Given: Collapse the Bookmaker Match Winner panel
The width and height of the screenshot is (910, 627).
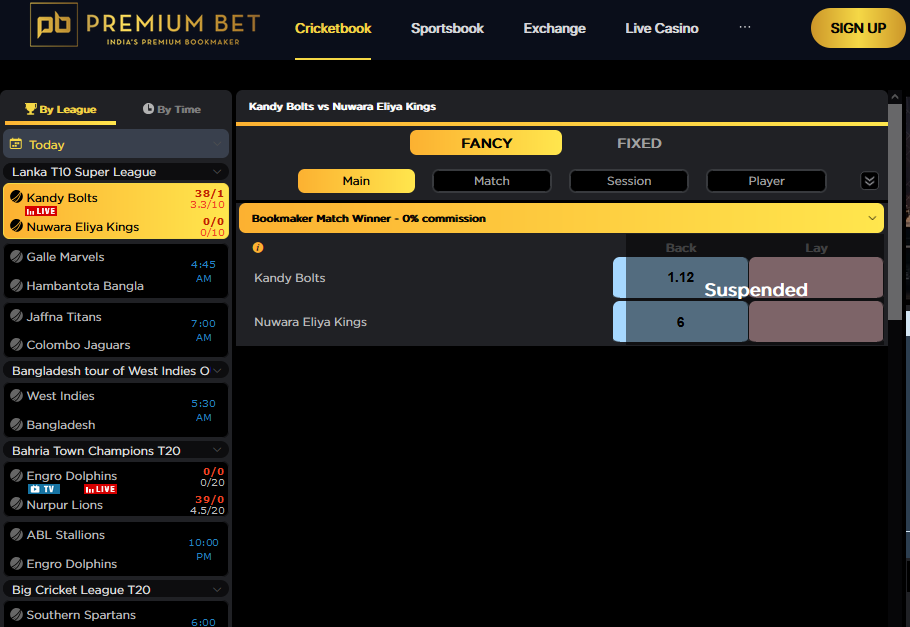Looking at the screenshot, I should pyautogui.click(x=871, y=218).
